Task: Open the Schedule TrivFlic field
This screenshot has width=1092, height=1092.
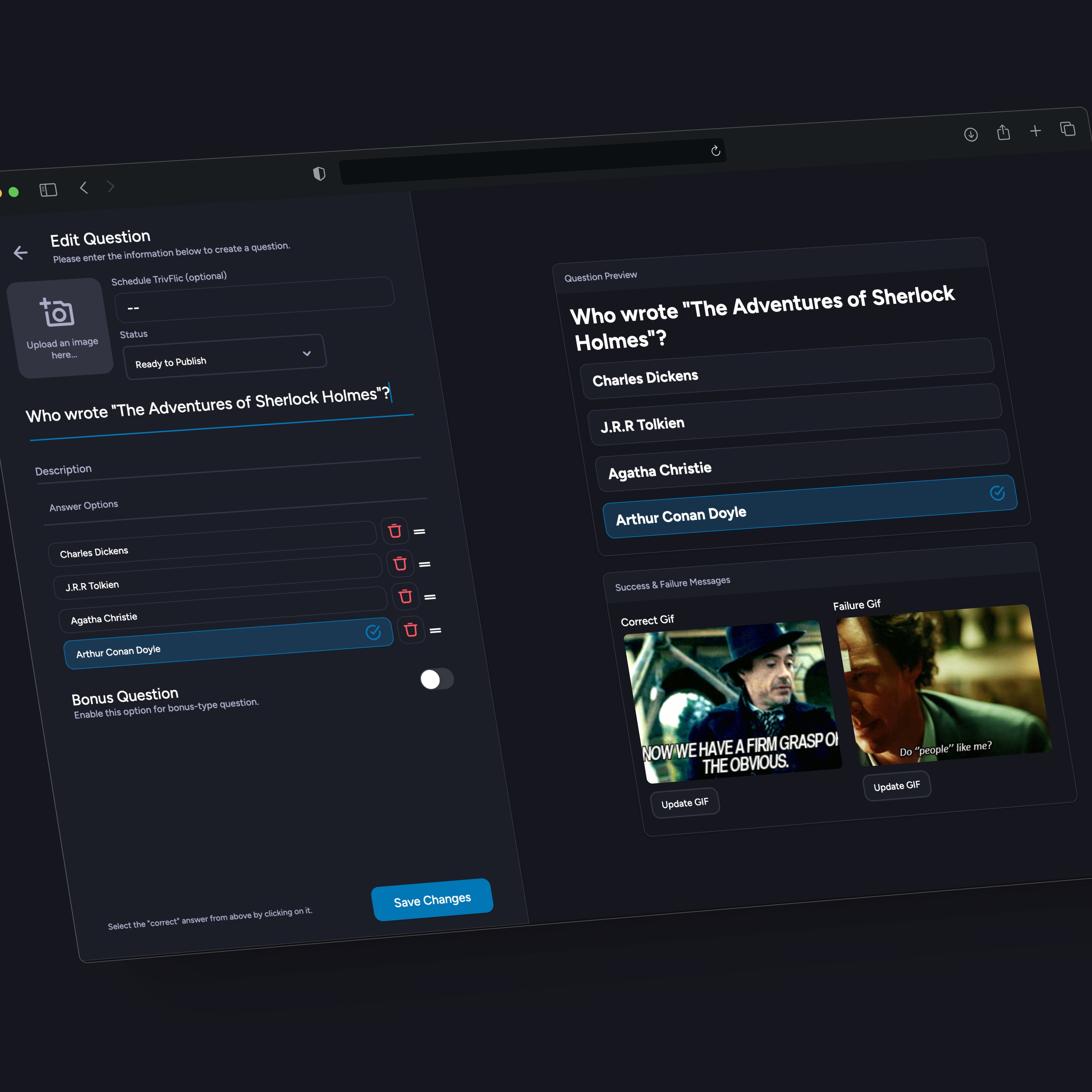Action: pos(254,301)
